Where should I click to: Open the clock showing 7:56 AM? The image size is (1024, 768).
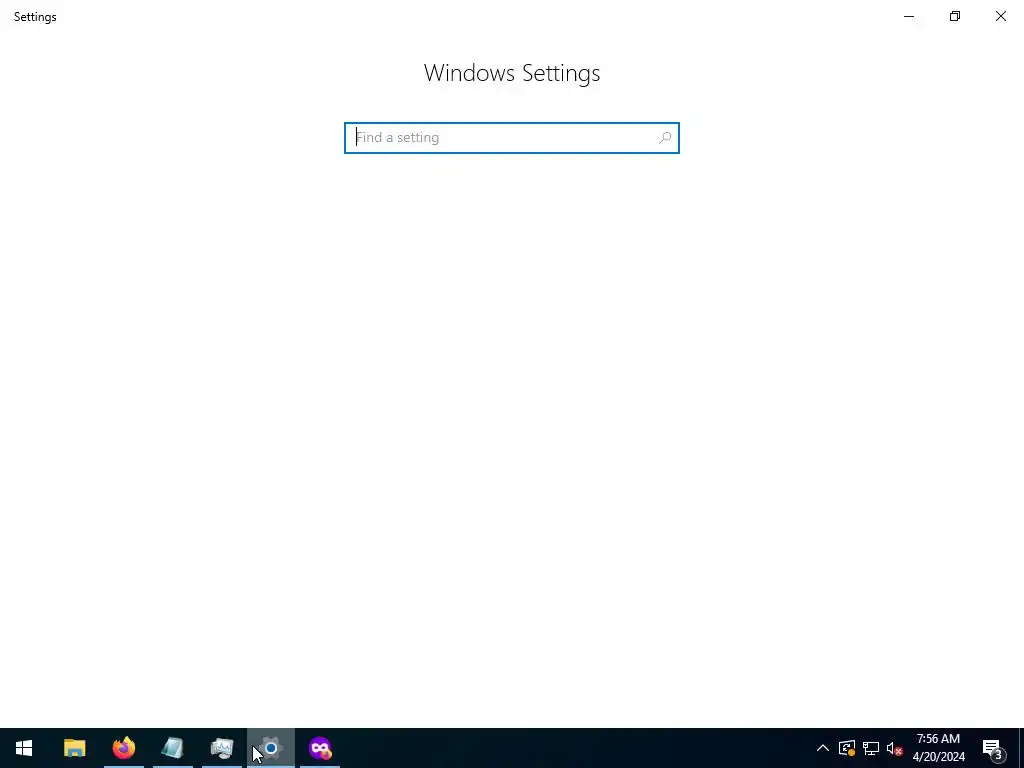click(938, 748)
